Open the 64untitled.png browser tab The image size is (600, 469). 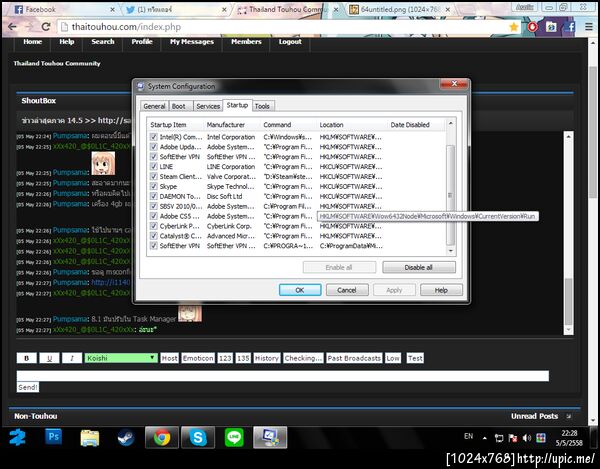[x=399, y=10]
